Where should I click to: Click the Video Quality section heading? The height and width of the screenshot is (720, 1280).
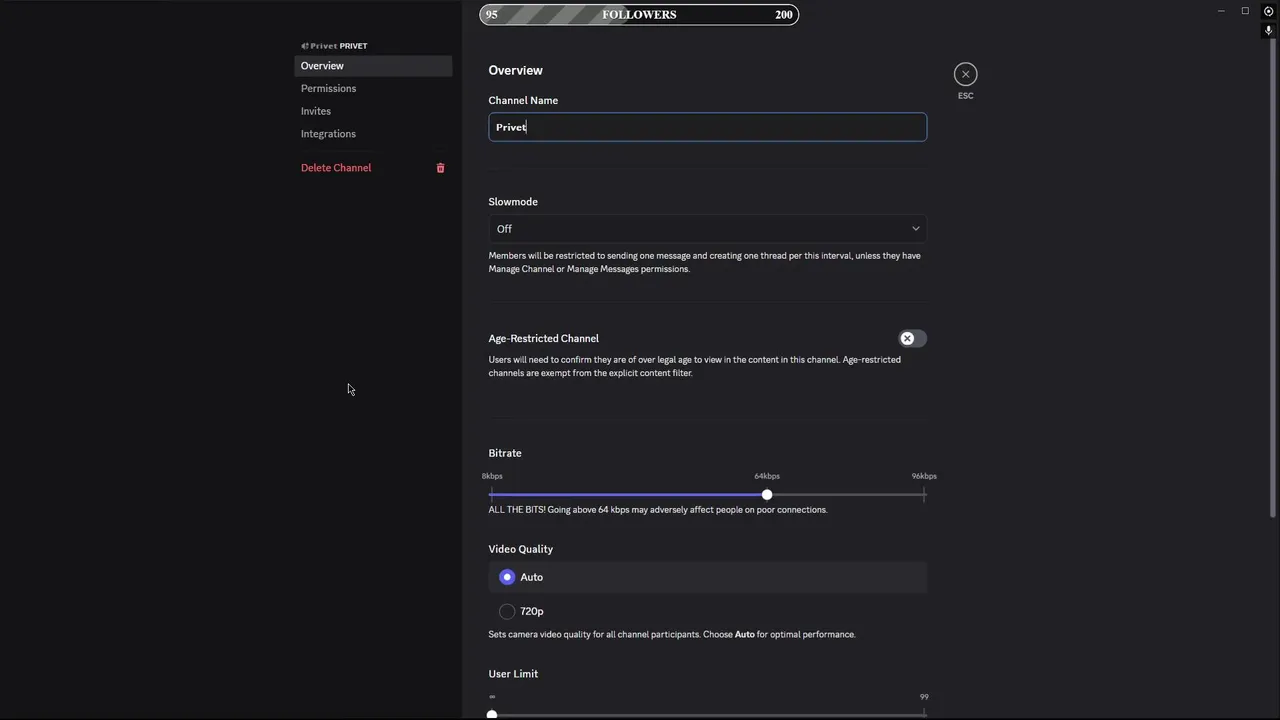520,549
